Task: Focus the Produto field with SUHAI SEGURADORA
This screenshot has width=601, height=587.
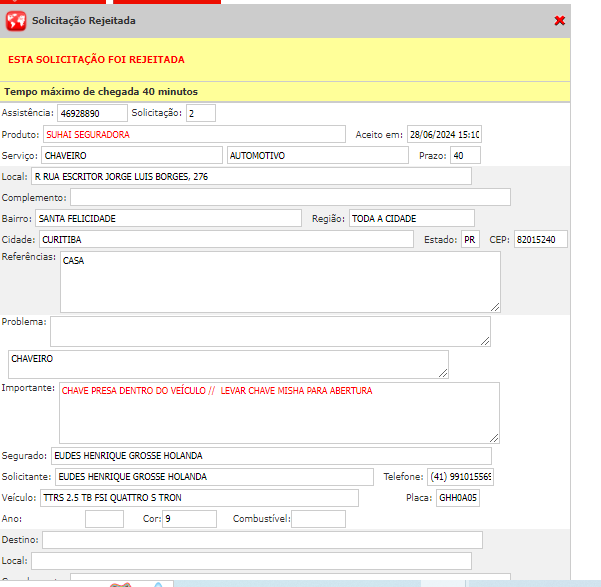Action: [194, 134]
